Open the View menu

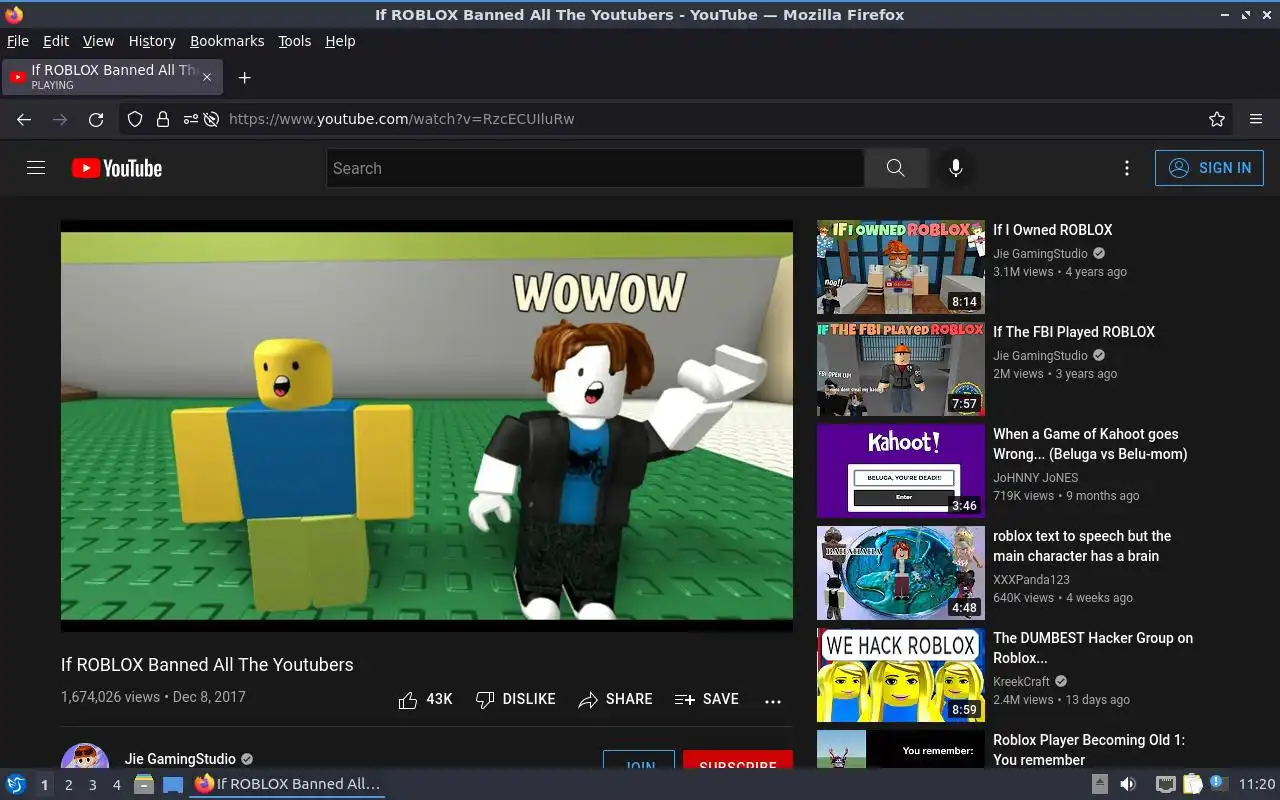[x=98, y=41]
